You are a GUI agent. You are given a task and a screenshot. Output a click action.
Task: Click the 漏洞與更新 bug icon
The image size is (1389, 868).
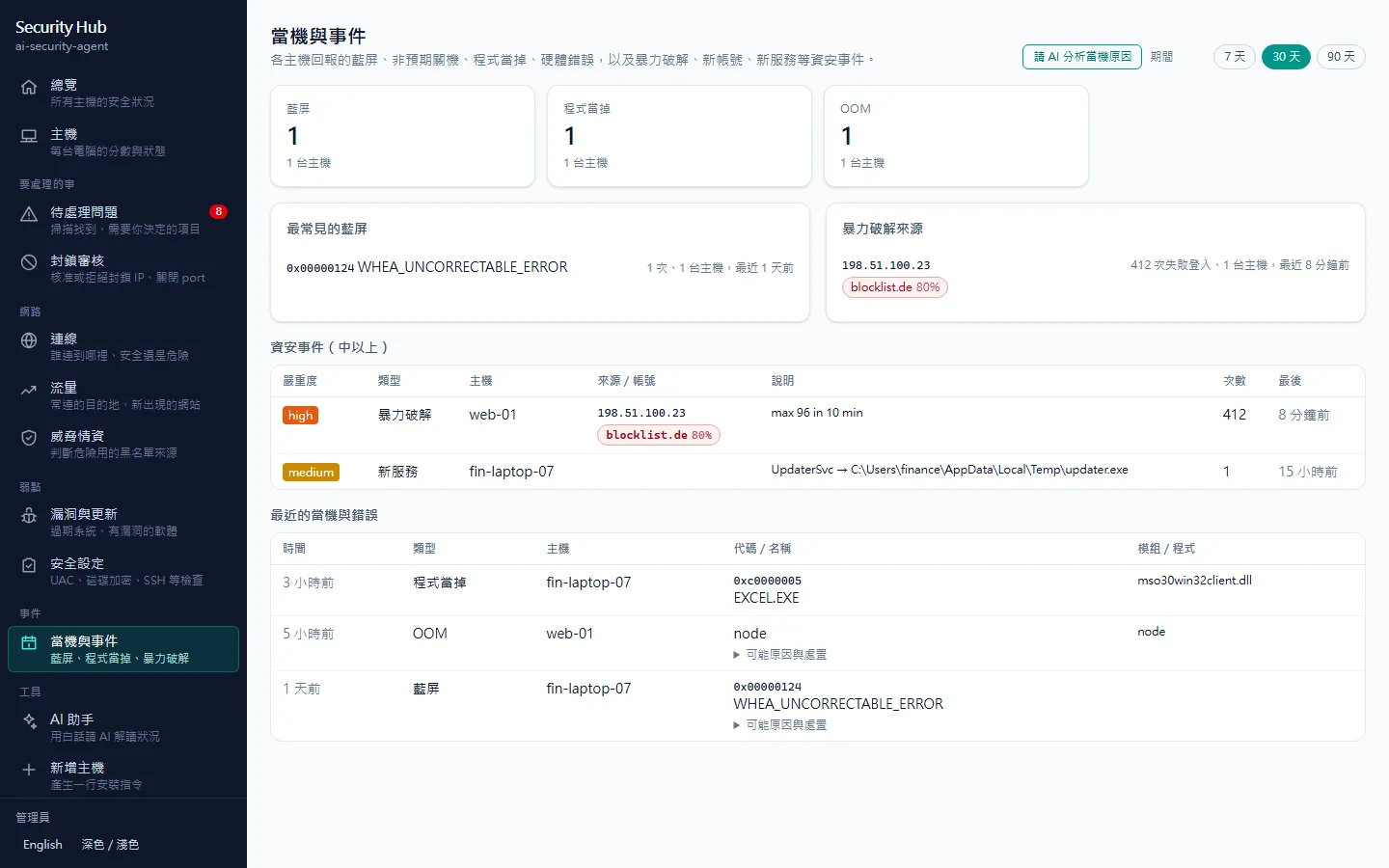(29, 516)
